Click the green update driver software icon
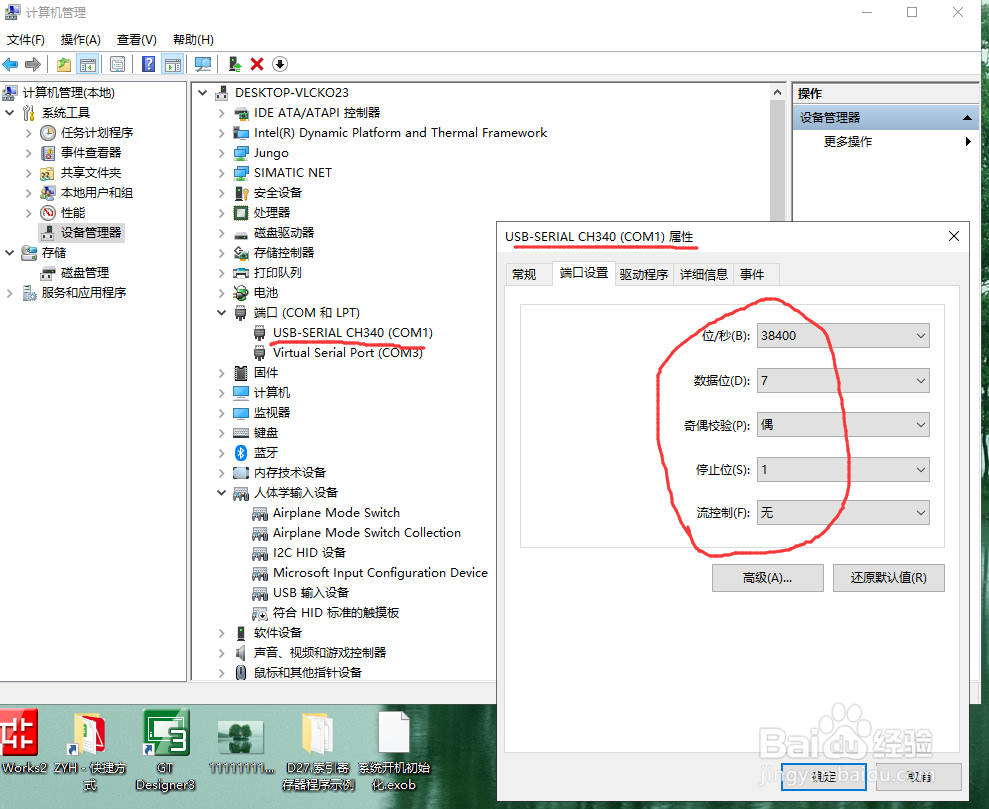989x809 pixels. [x=235, y=64]
